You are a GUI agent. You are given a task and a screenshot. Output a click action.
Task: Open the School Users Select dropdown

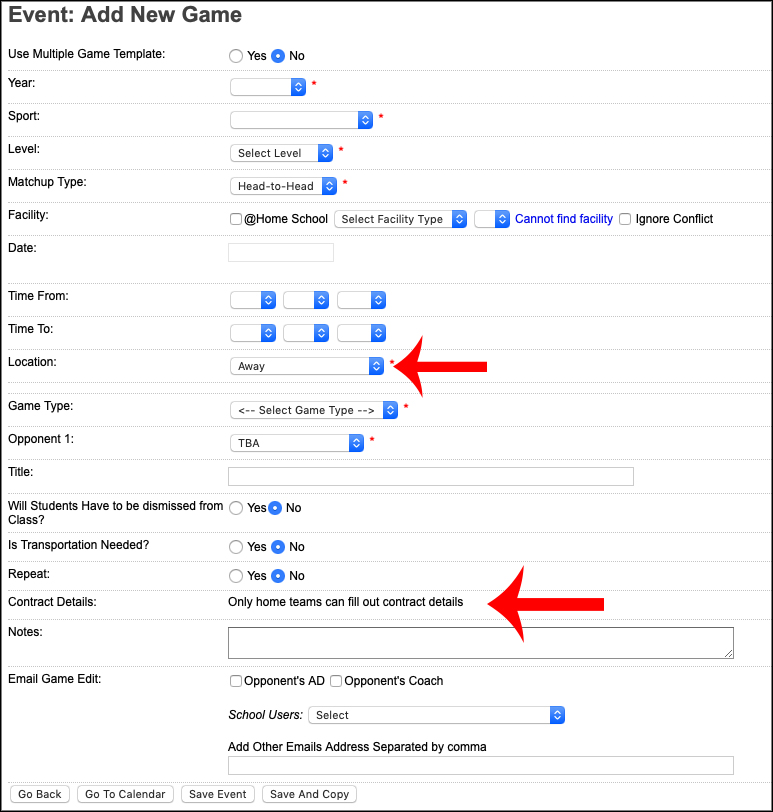pos(436,715)
